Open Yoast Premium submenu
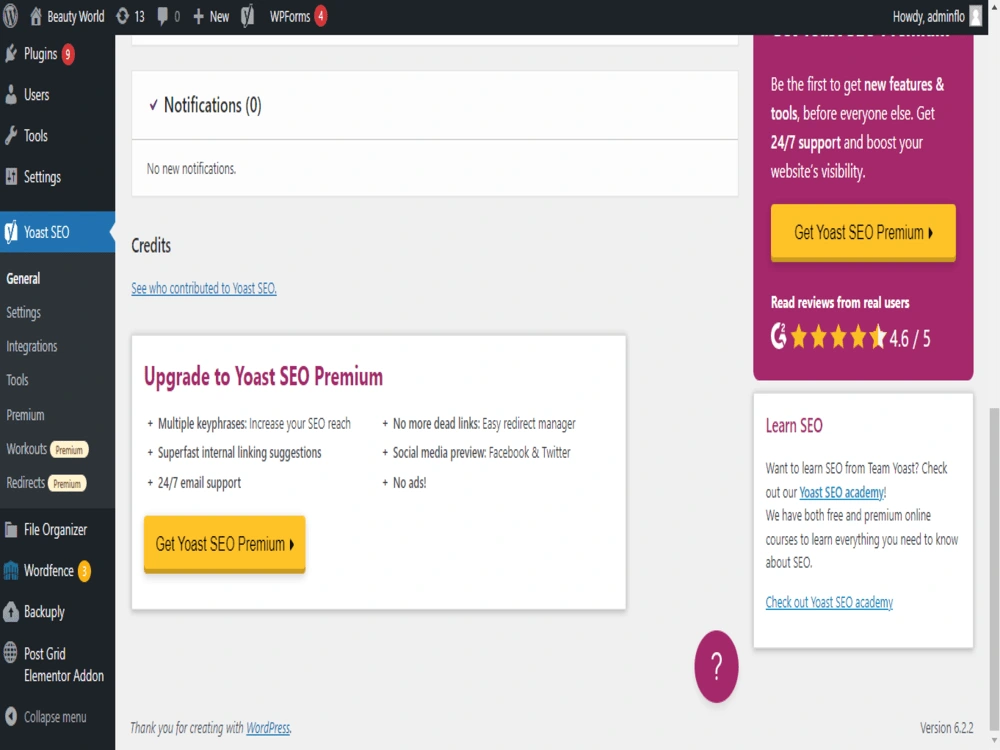Image resolution: width=1000 pixels, height=750 pixels. tap(26, 415)
